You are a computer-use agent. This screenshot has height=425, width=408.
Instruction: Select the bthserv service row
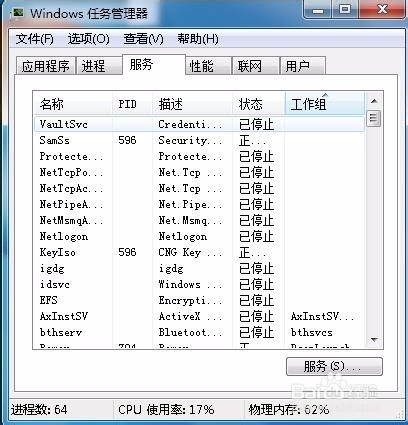tap(199, 332)
